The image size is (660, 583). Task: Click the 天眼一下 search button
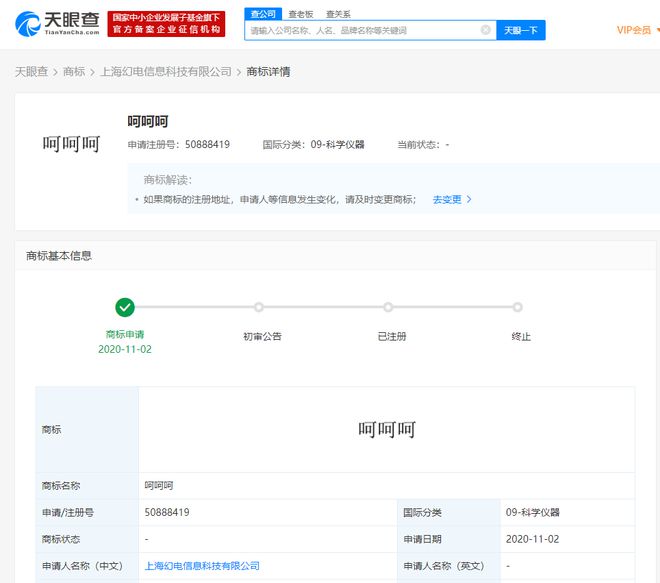click(520, 30)
